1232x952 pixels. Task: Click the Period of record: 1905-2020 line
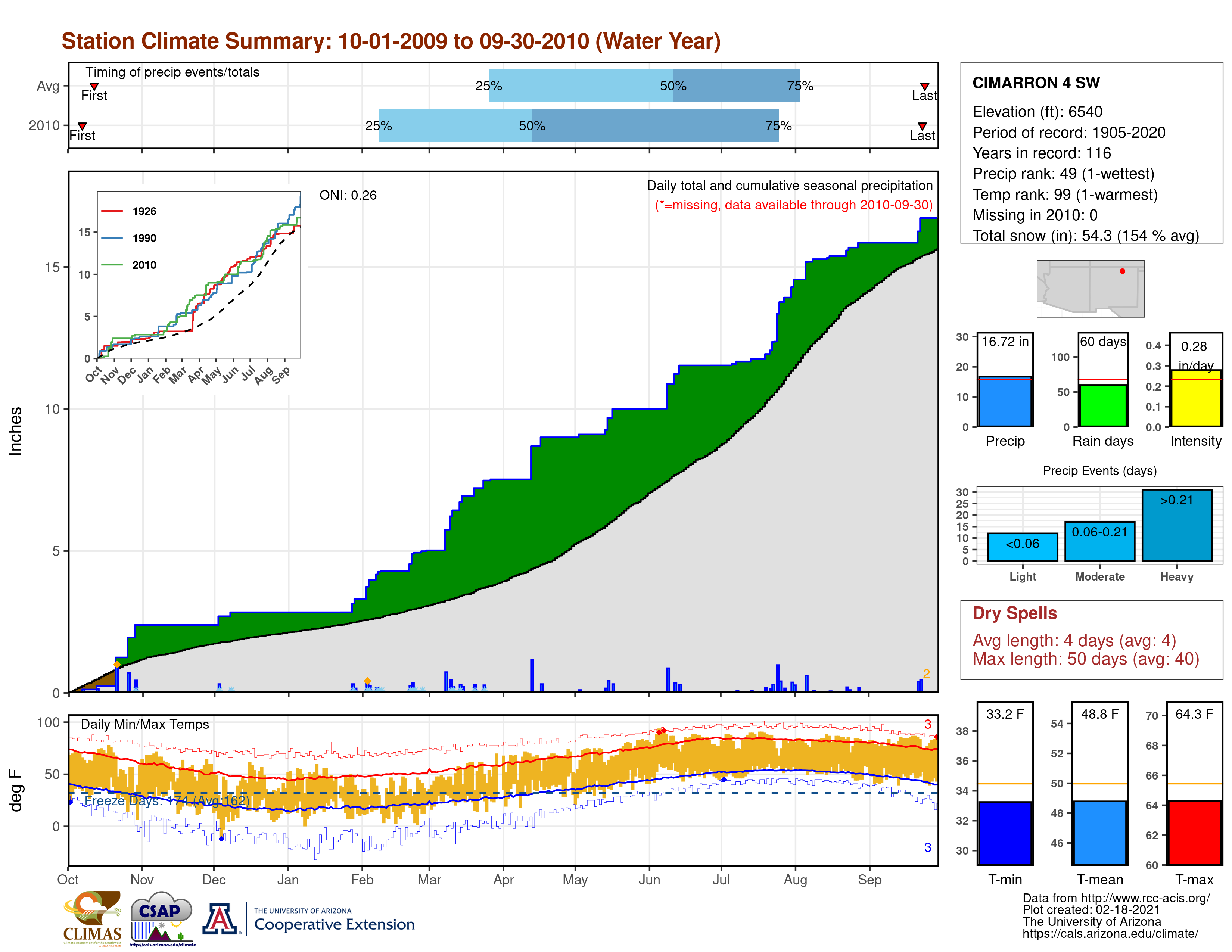click(1069, 133)
